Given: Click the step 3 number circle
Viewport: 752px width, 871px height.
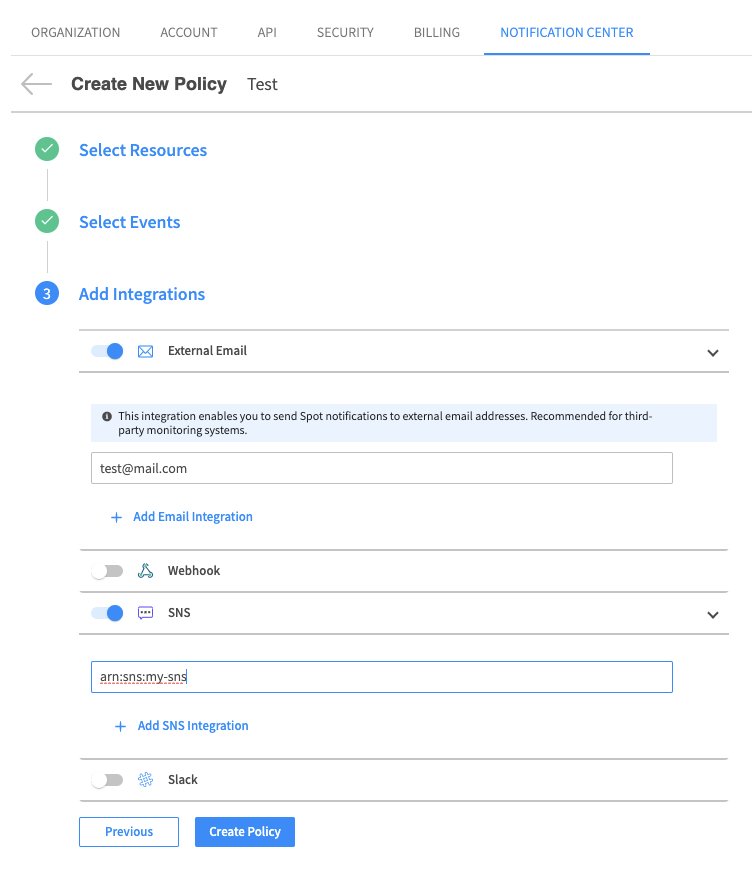Looking at the screenshot, I should (47, 294).
